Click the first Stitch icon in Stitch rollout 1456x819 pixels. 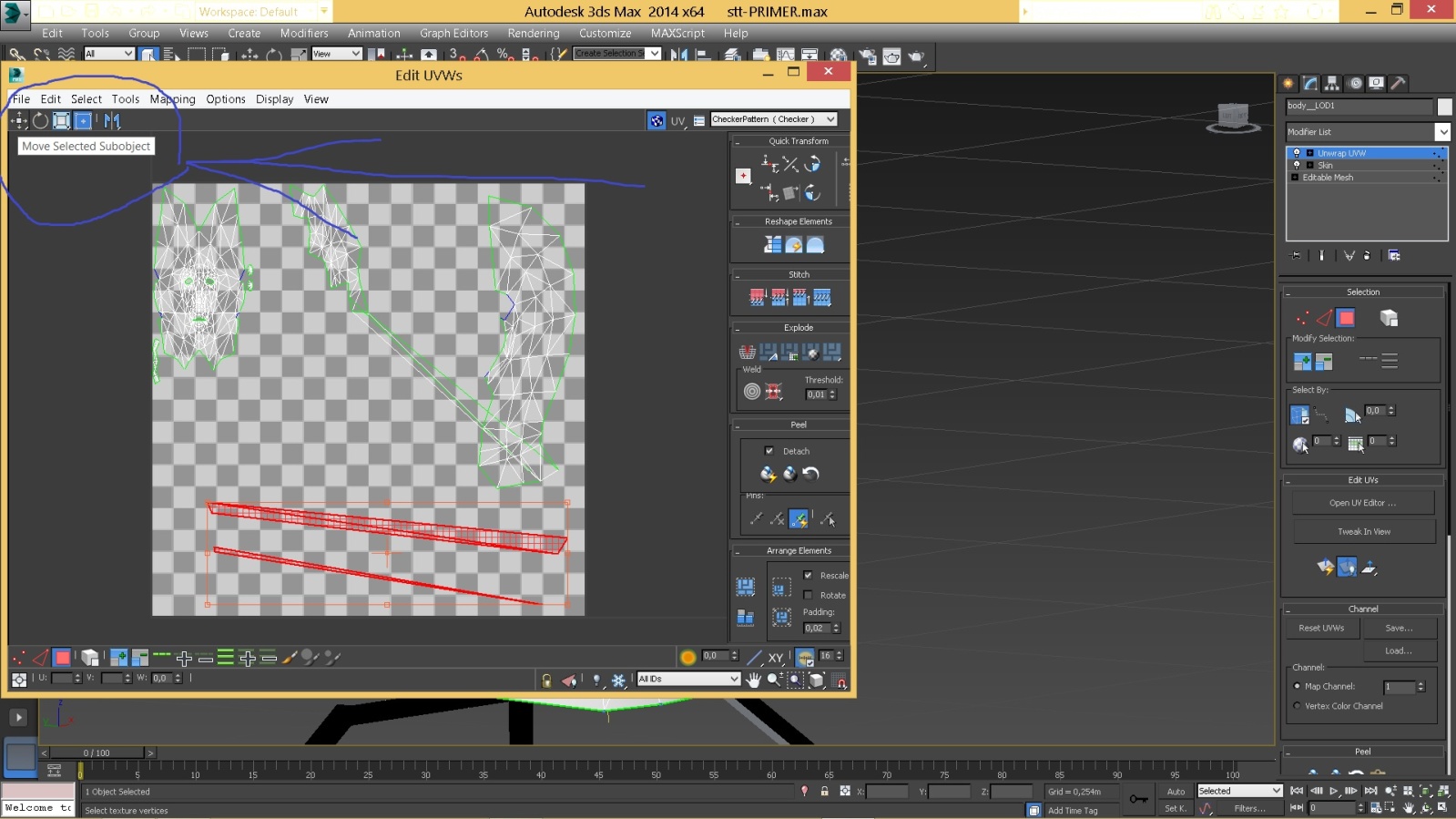[757, 297]
